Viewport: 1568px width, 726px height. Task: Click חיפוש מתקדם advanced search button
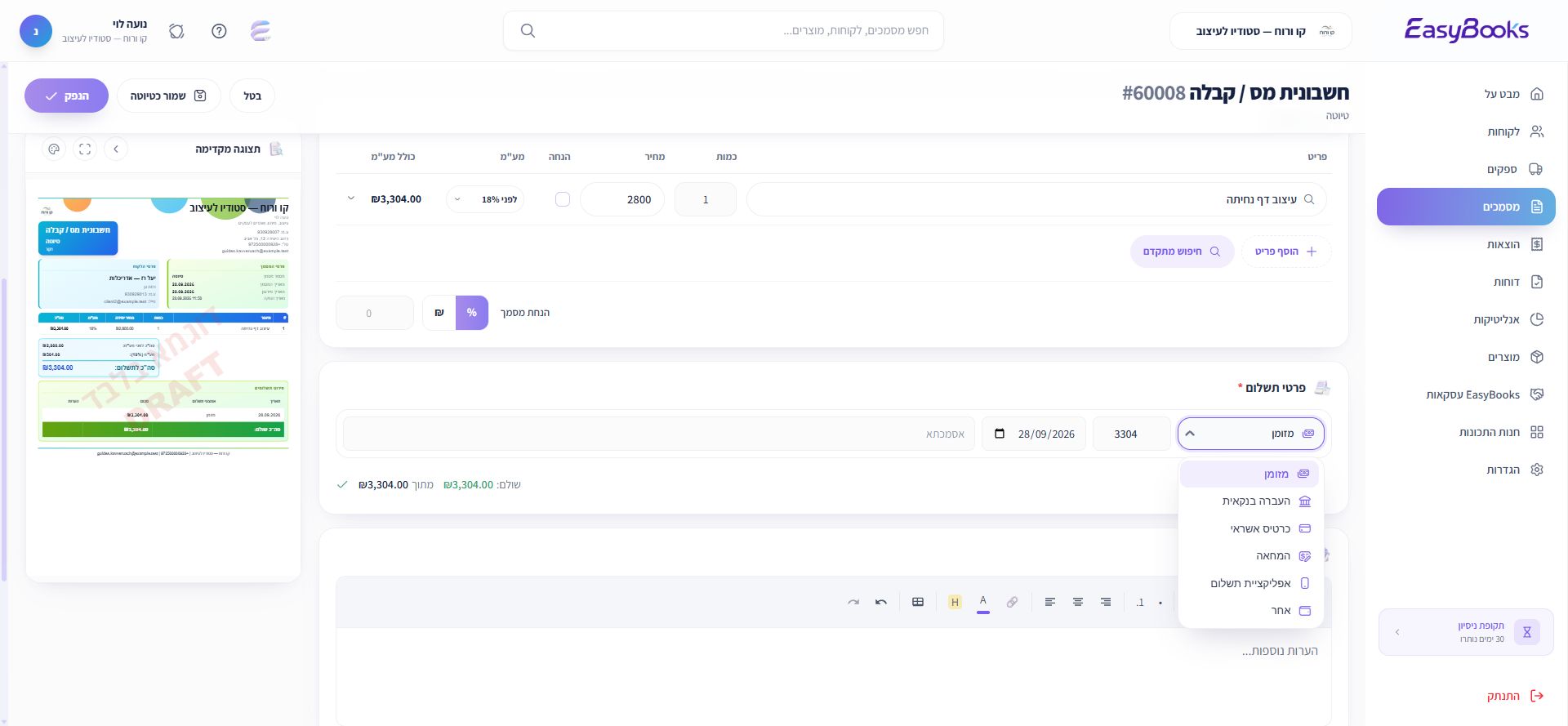(1182, 252)
